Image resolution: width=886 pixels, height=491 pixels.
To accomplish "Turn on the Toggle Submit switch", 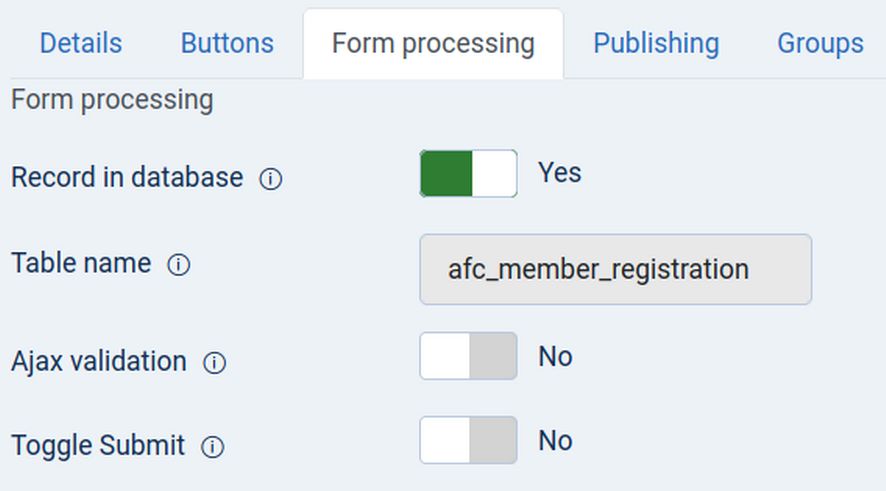I will [468, 440].
